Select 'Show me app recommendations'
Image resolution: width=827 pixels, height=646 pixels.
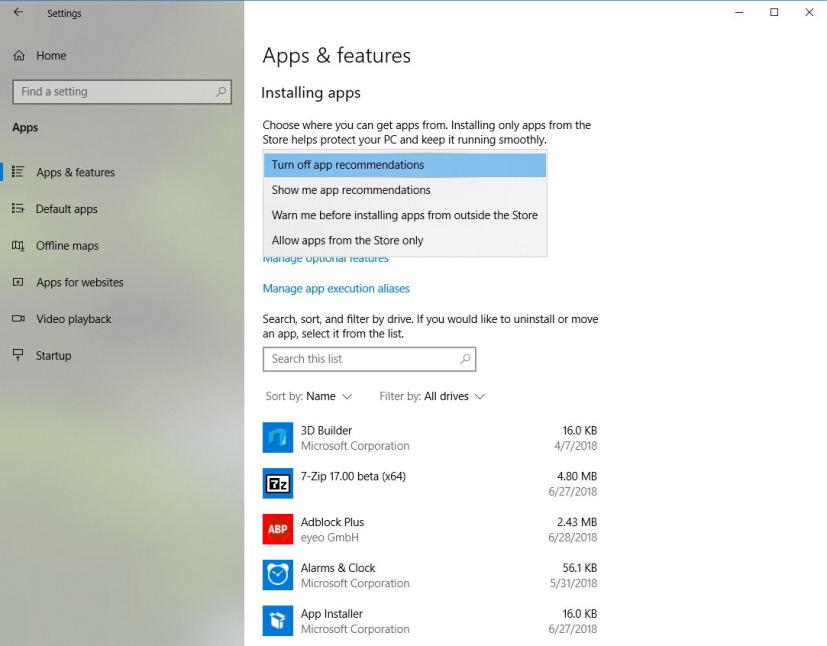351,190
